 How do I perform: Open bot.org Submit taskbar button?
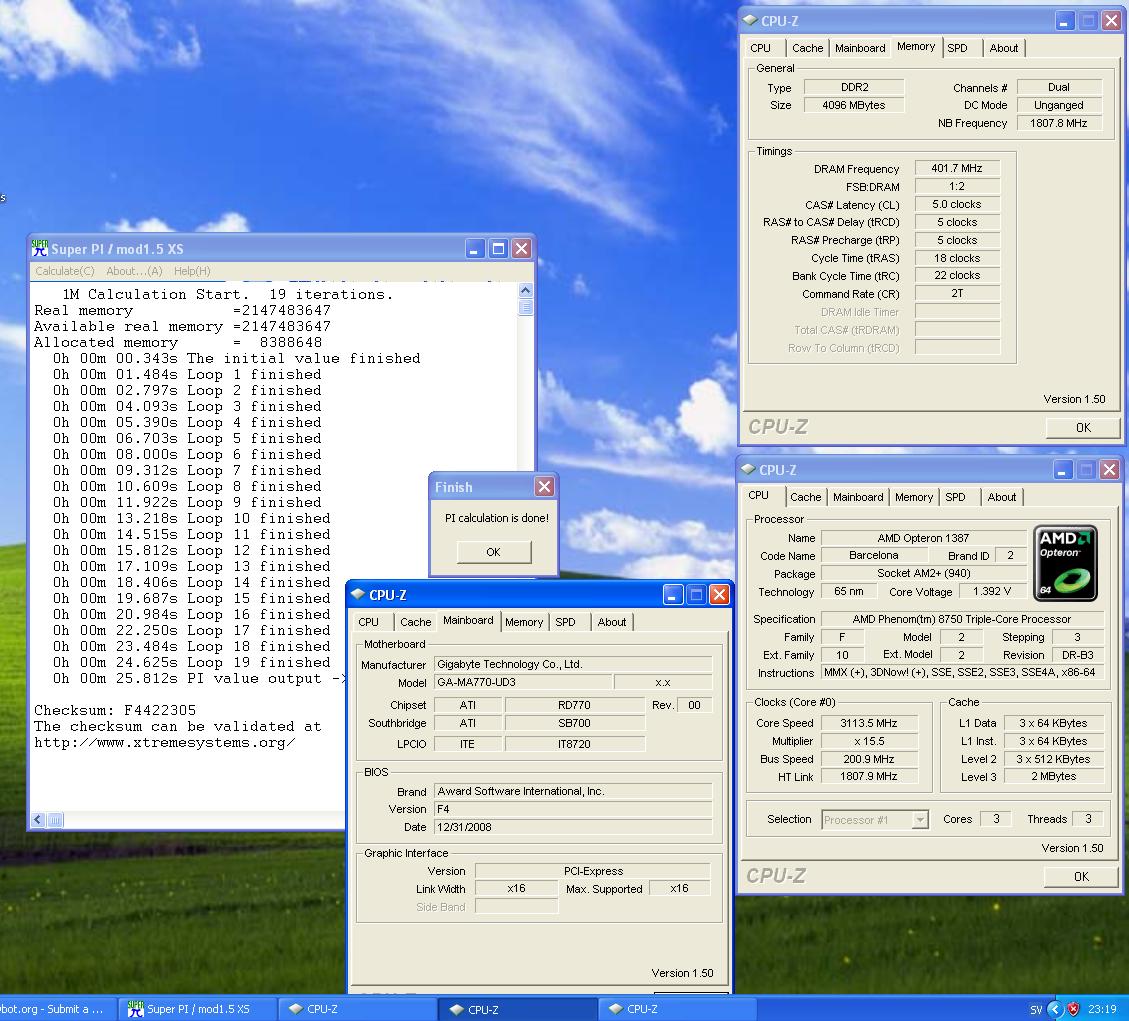pos(56,1009)
